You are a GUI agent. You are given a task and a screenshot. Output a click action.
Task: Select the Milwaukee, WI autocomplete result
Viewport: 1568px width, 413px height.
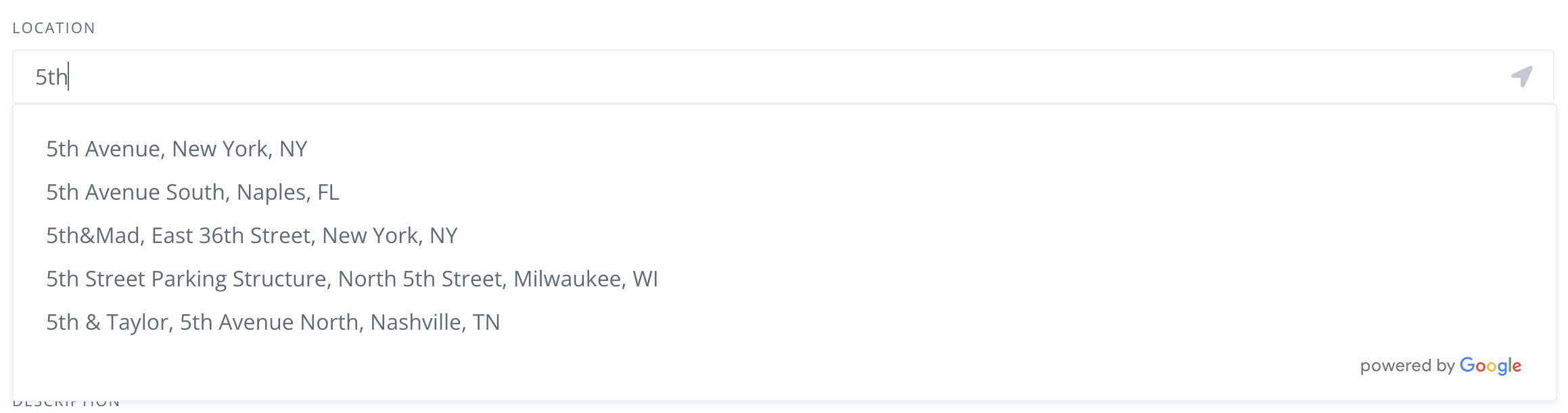pyautogui.click(x=352, y=279)
